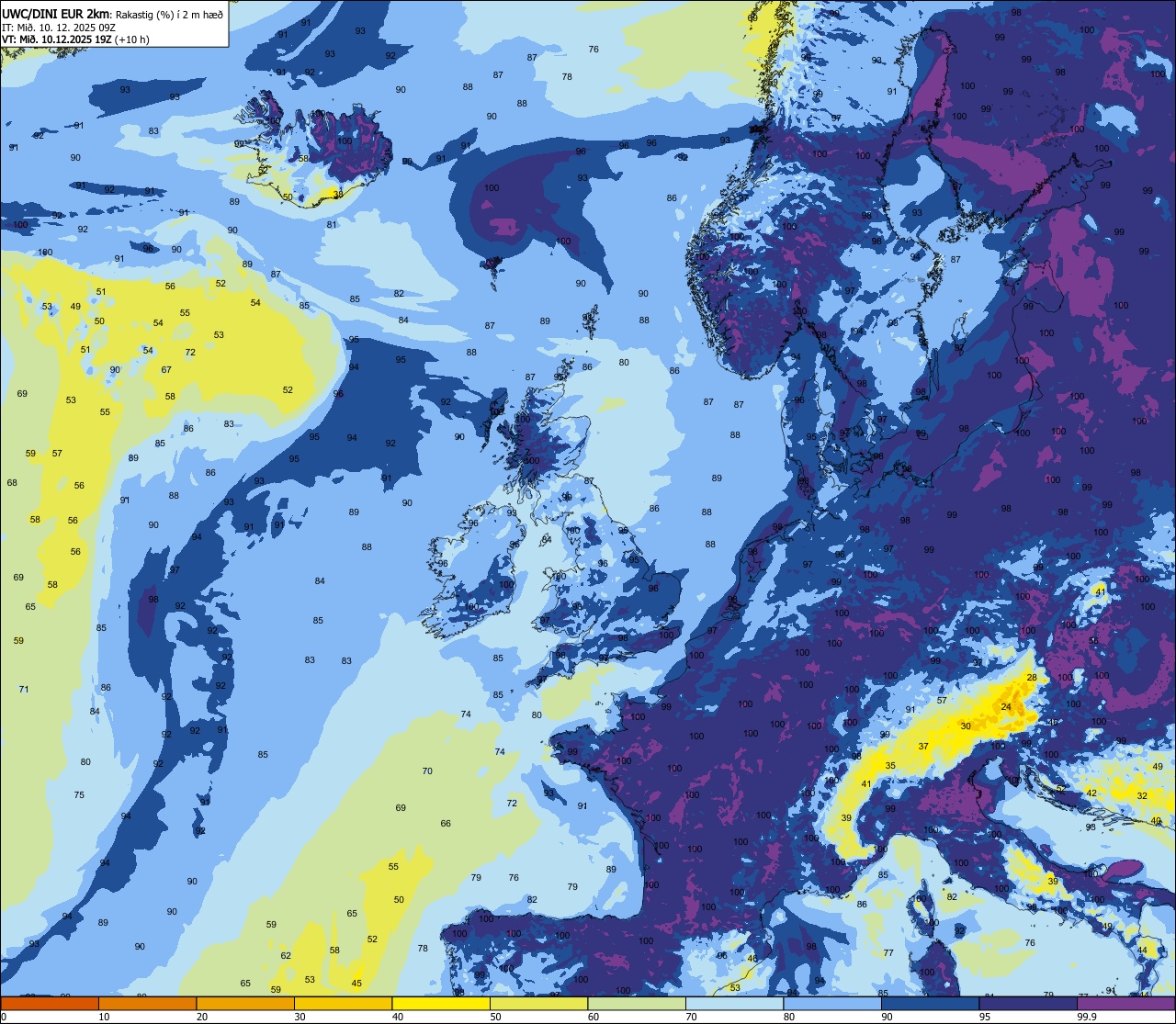This screenshot has height=1024, width=1176.
Task: Click the humidity value "28" on the map
Action: click(x=1032, y=677)
